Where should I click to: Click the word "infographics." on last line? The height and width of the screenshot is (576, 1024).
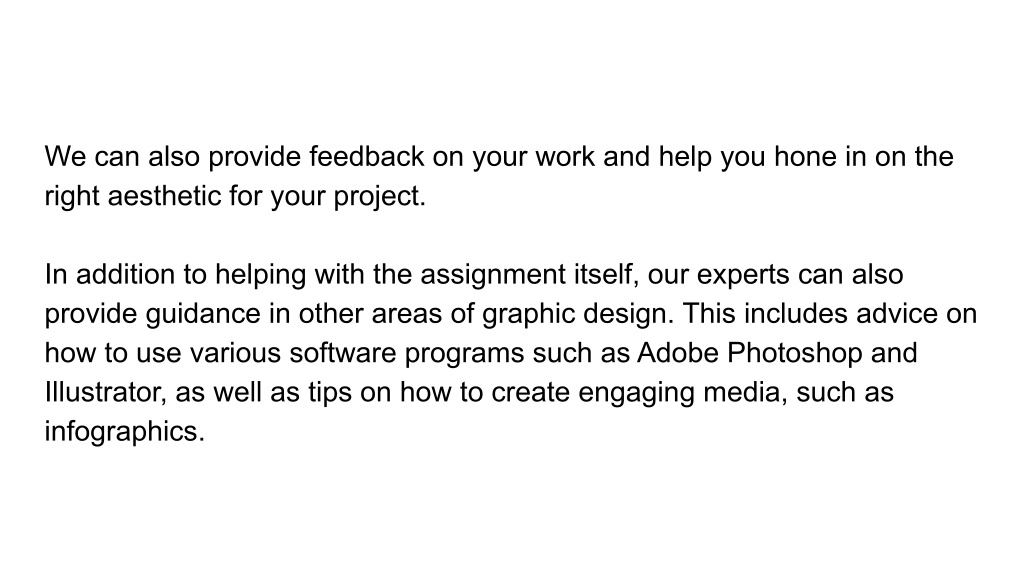(125, 433)
